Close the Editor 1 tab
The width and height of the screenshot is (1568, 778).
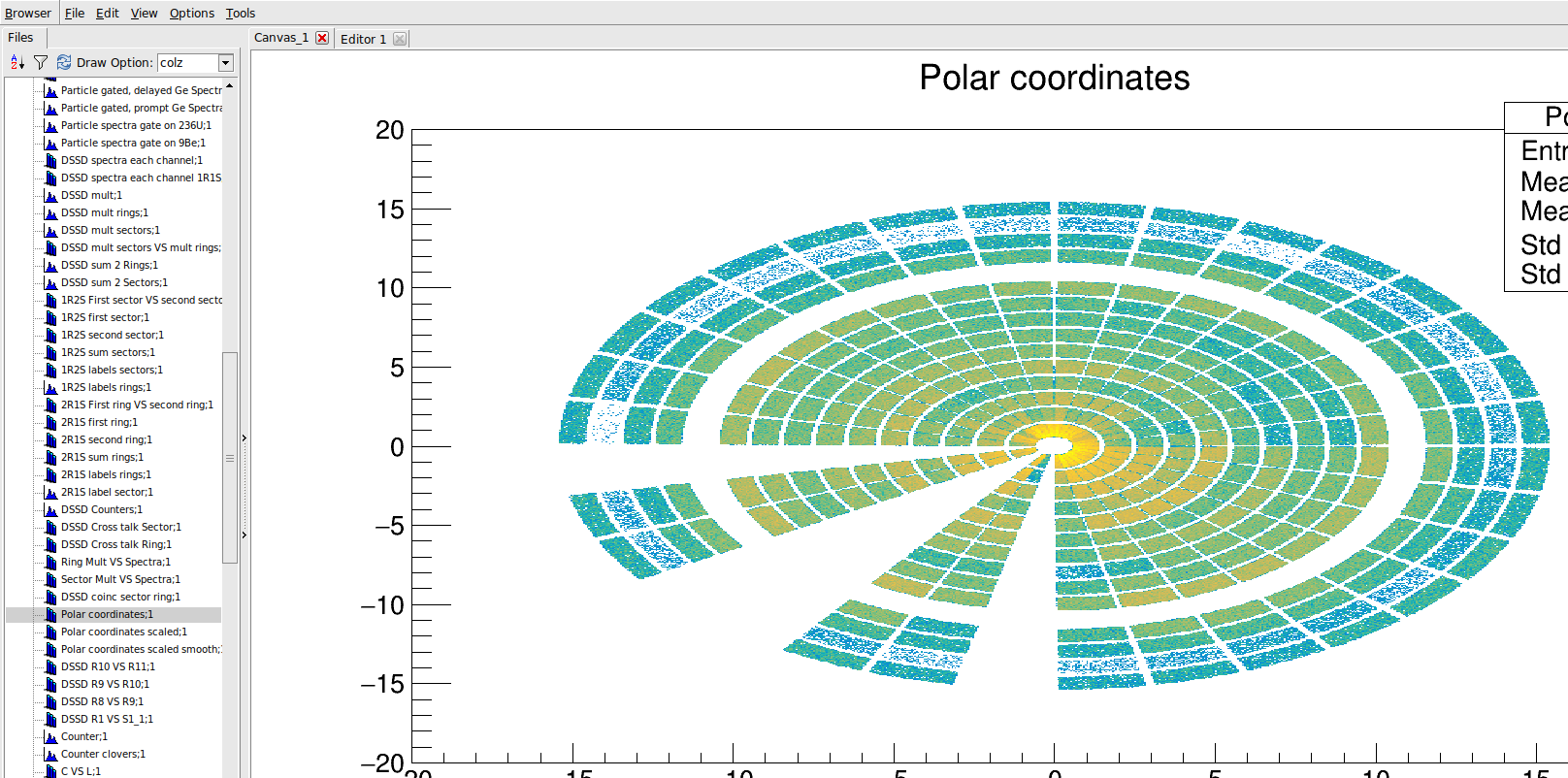pos(400,39)
